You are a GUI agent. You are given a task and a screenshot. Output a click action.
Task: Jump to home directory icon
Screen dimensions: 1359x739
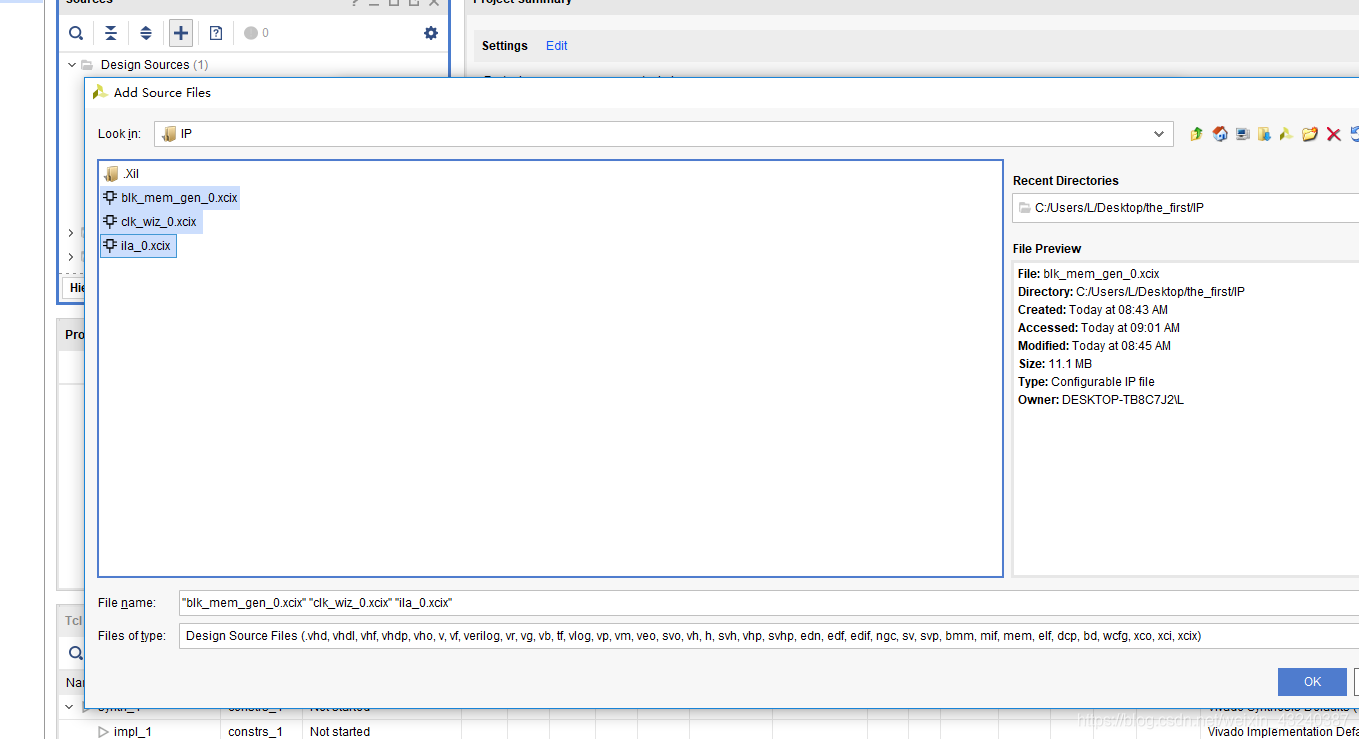[1219, 134]
